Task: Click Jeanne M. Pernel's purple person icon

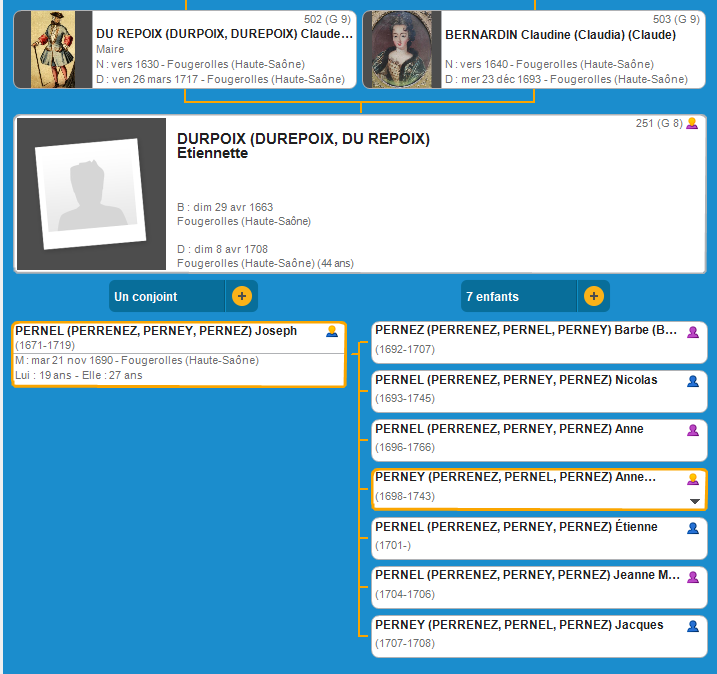Action: click(692, 576)
